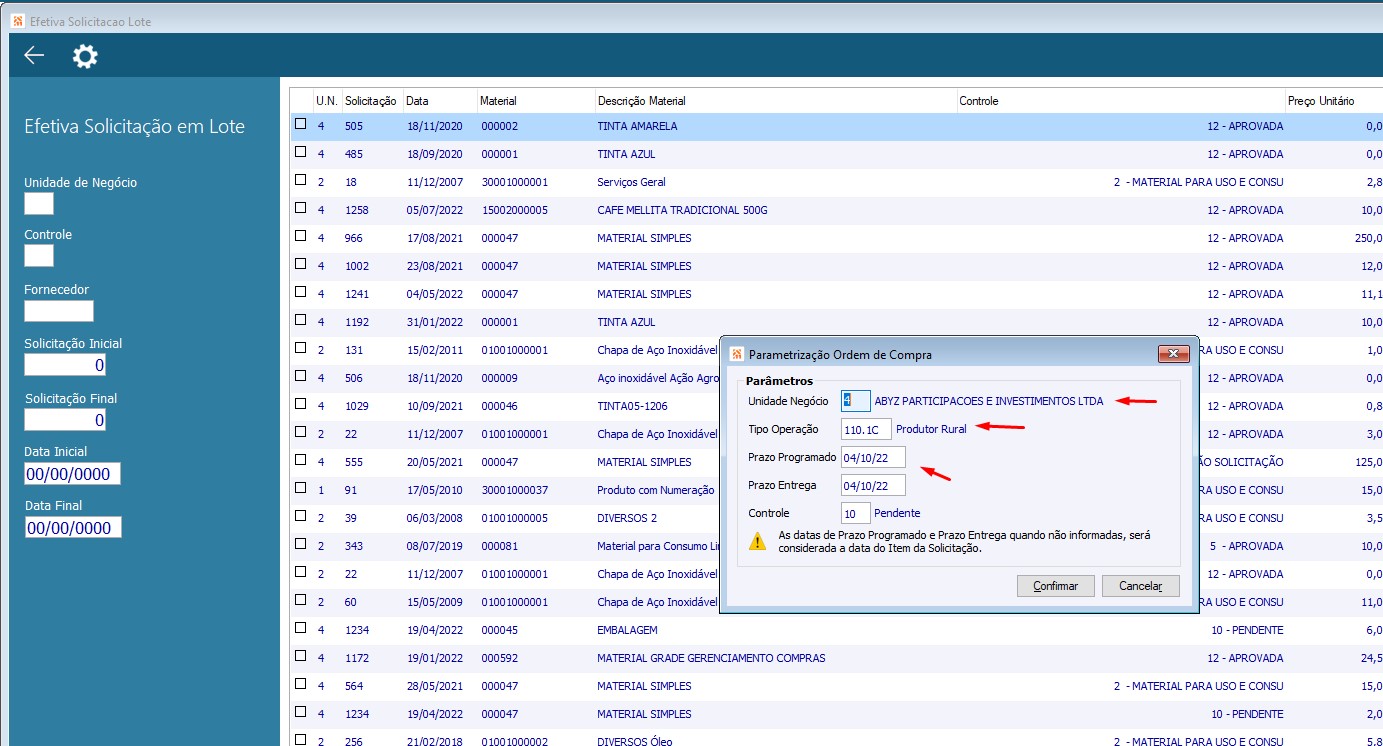This screenshot has height=746, width=1383.
Task: Click the Confirmar button
Action: (x=1055, y=586)
